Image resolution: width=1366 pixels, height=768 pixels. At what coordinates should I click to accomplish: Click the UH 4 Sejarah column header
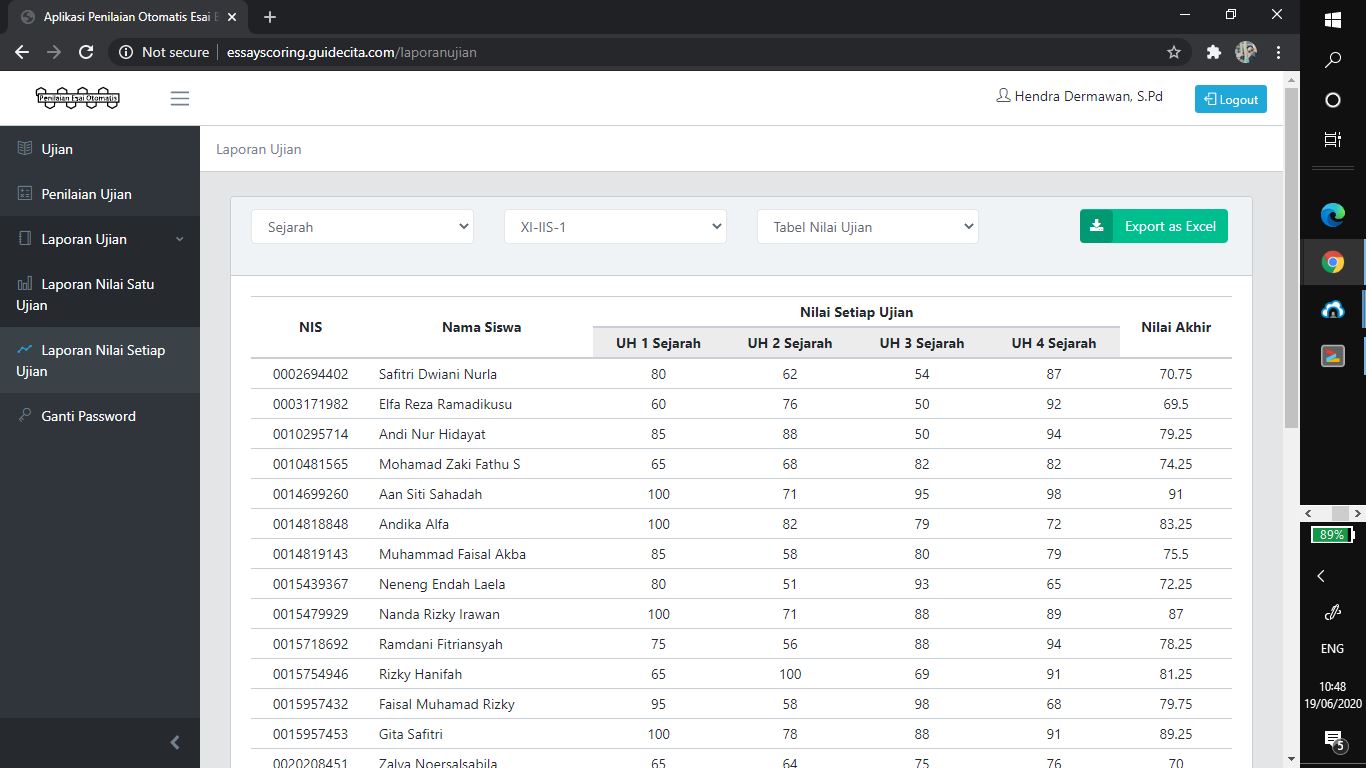pyautogui.click(x=1054, y=343)
